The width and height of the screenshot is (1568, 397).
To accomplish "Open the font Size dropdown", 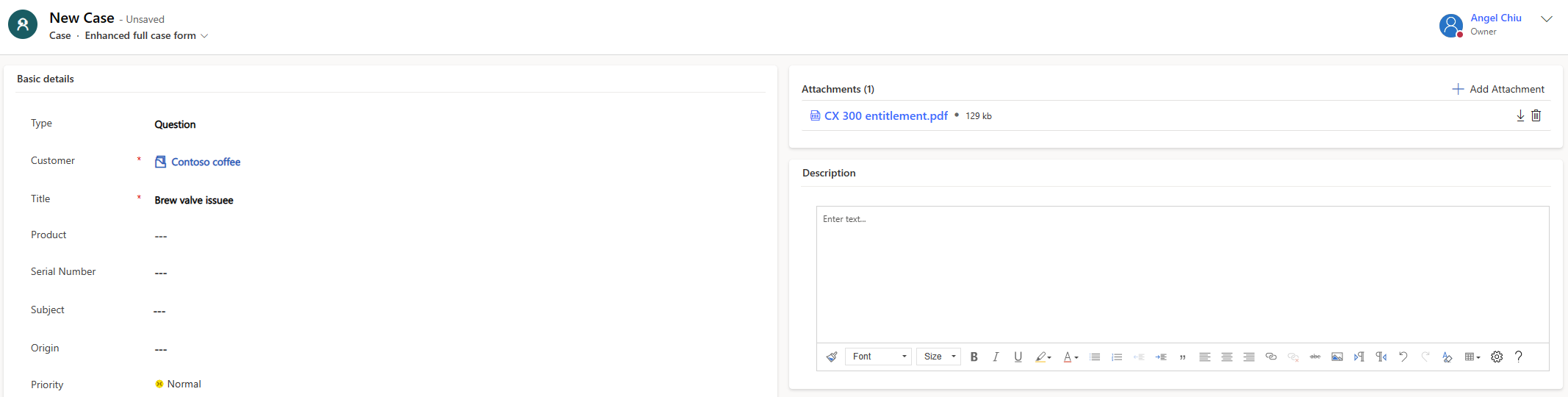I will click(938, 357).
